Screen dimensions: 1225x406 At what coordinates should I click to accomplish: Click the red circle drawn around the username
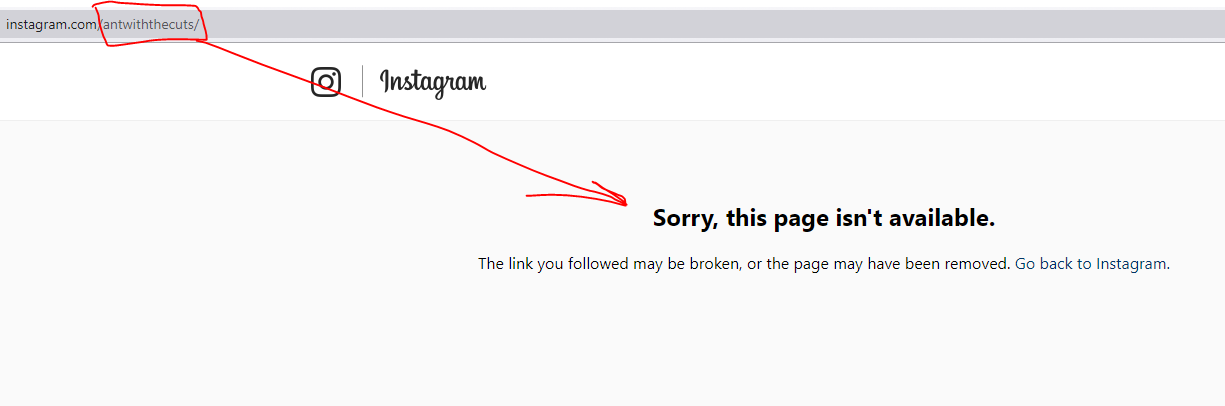[151, 25]
